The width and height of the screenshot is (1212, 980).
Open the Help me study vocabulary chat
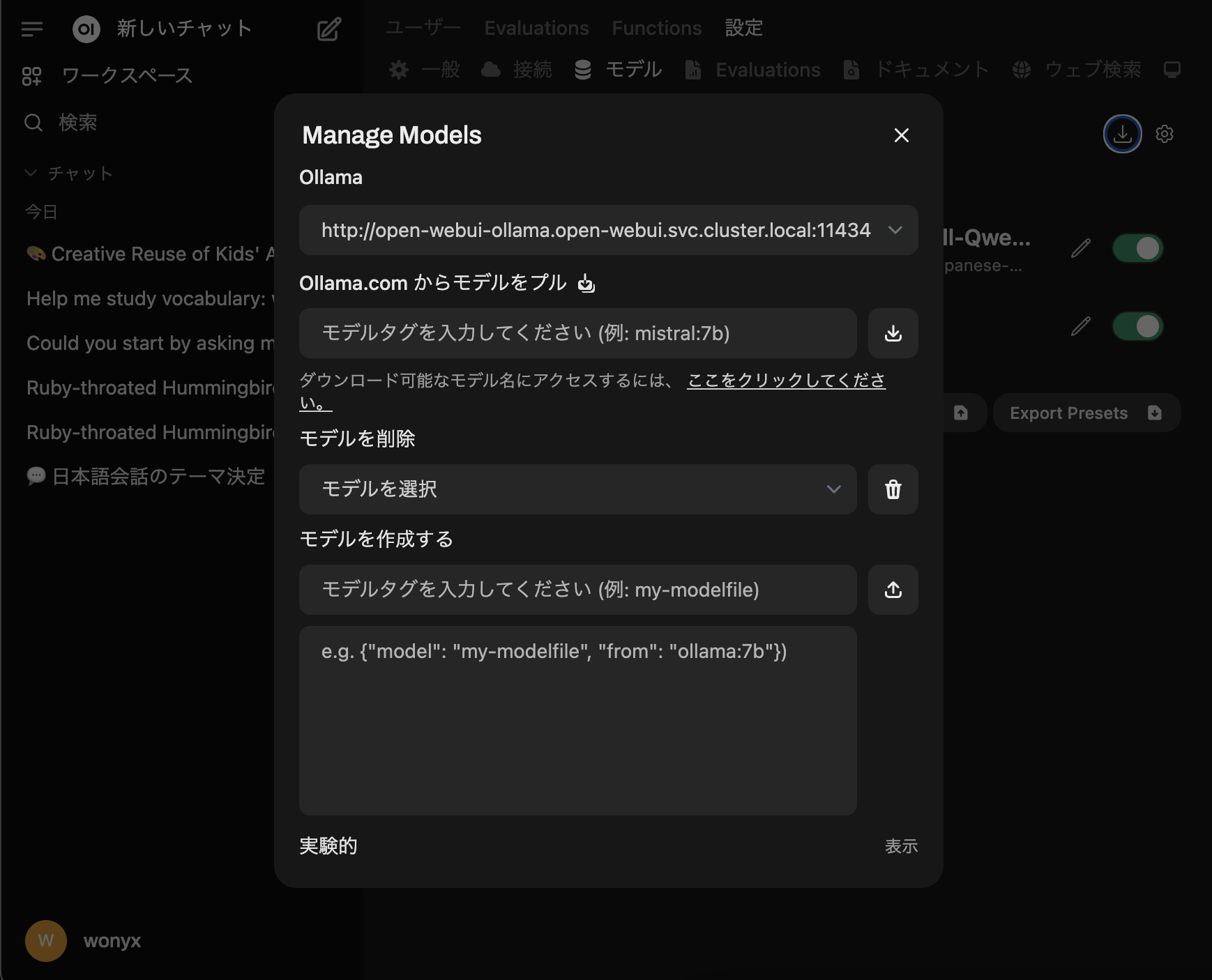click(150, 298)
